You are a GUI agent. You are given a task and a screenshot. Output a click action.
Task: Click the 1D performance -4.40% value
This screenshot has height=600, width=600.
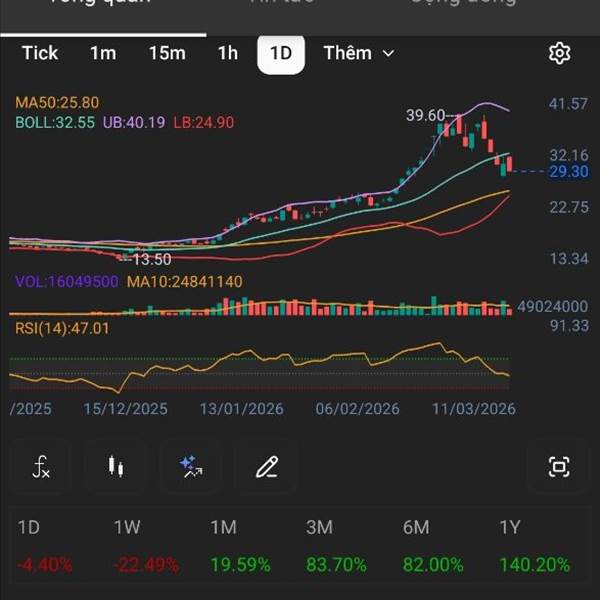click(x=44, y=565)
